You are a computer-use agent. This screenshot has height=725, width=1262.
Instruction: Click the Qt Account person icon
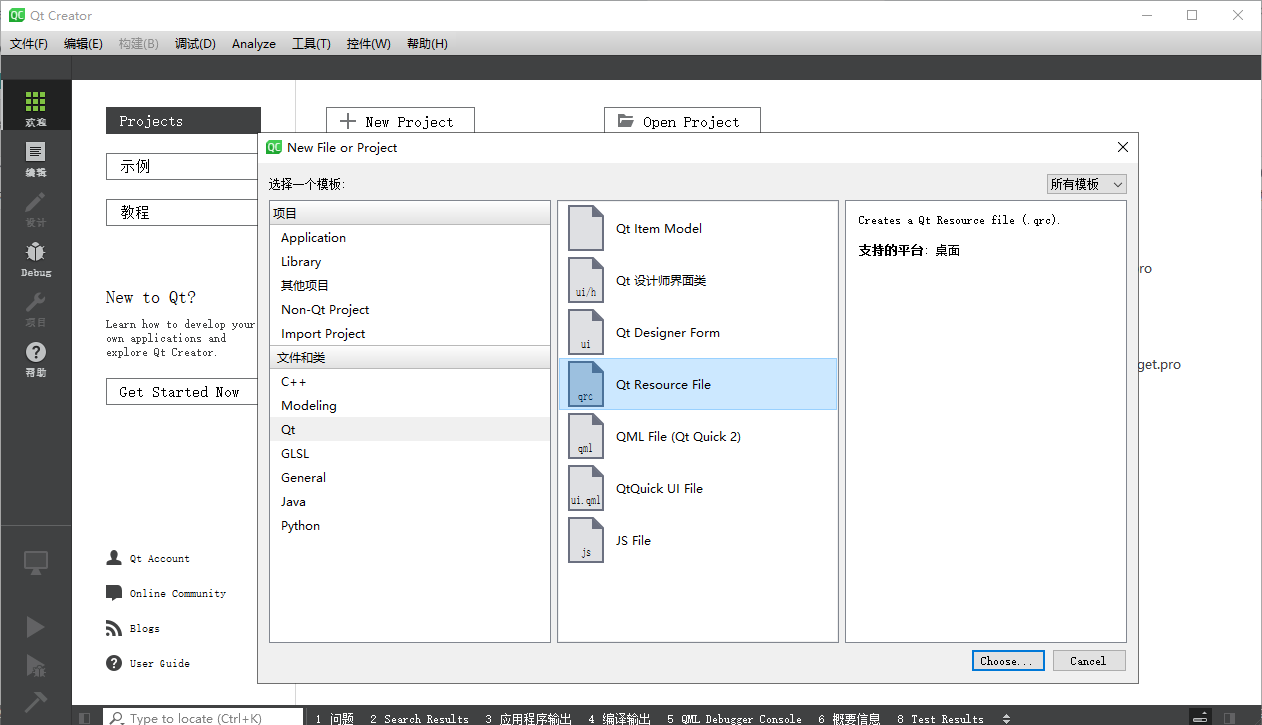114,558
